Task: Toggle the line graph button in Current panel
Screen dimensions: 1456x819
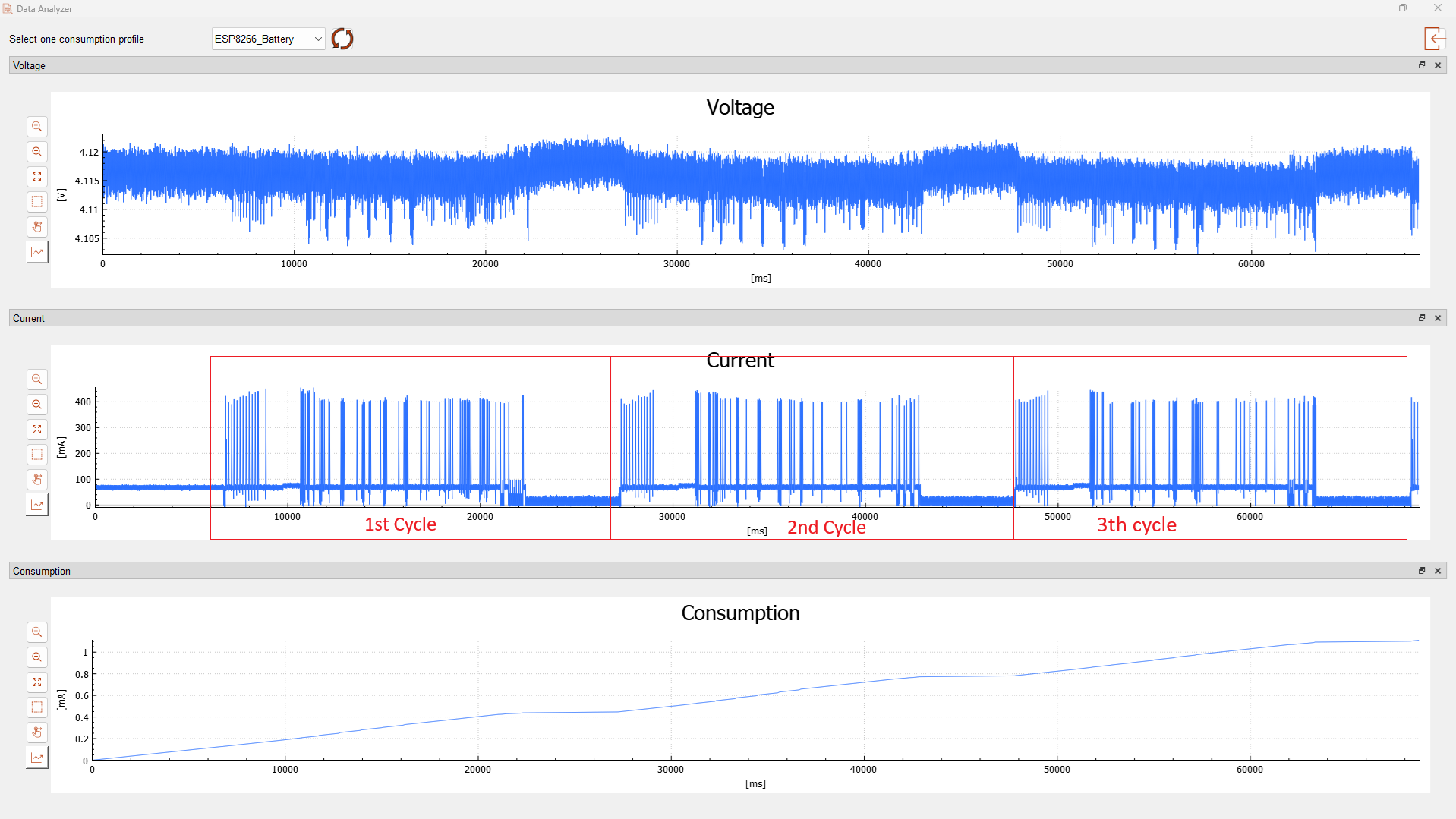Action: [x=36, y=505]
